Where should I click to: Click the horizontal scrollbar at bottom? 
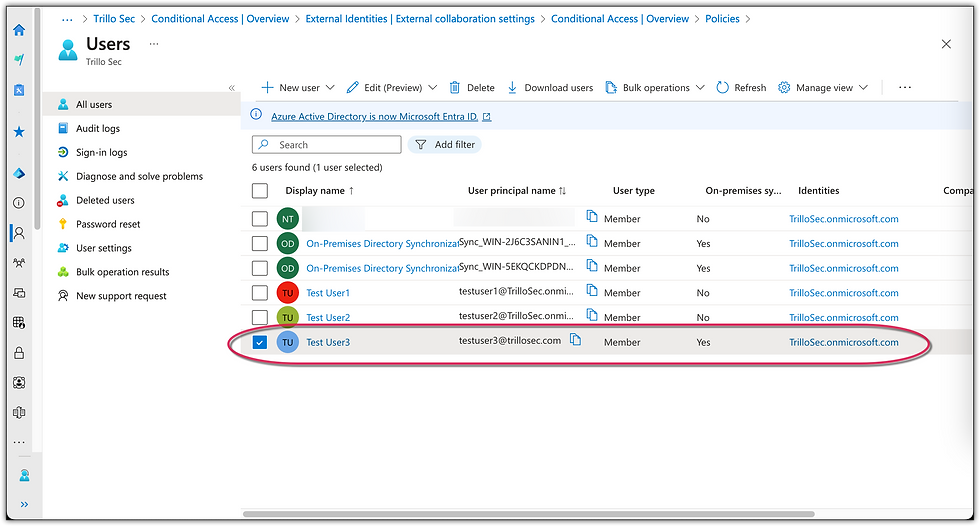(x=529, y=514)
